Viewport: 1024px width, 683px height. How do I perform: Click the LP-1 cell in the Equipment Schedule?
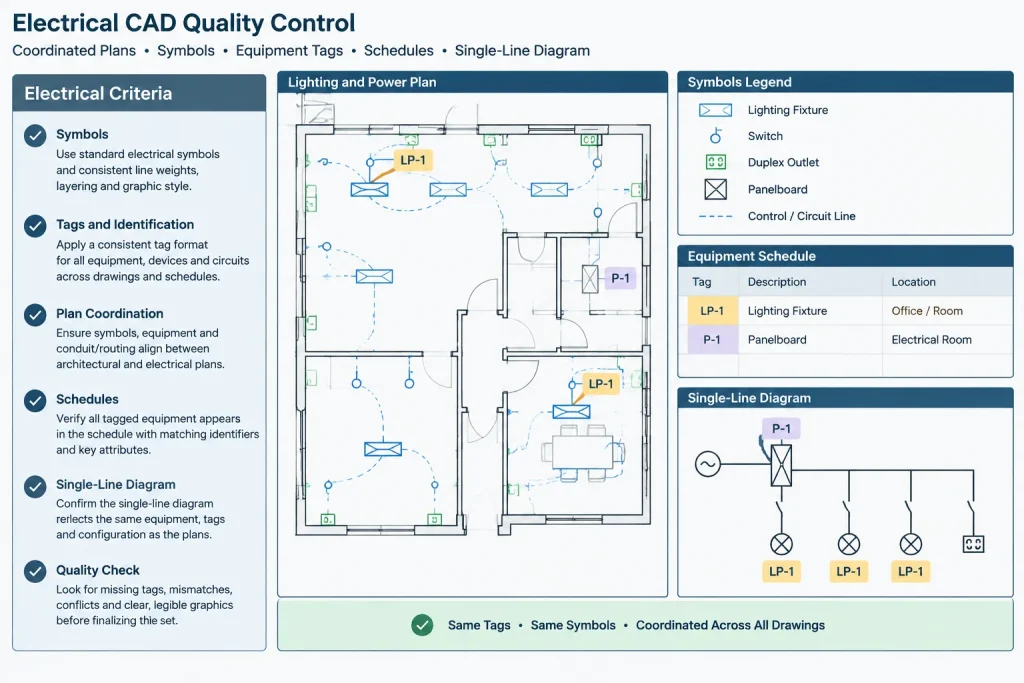[x=712, y=311]
